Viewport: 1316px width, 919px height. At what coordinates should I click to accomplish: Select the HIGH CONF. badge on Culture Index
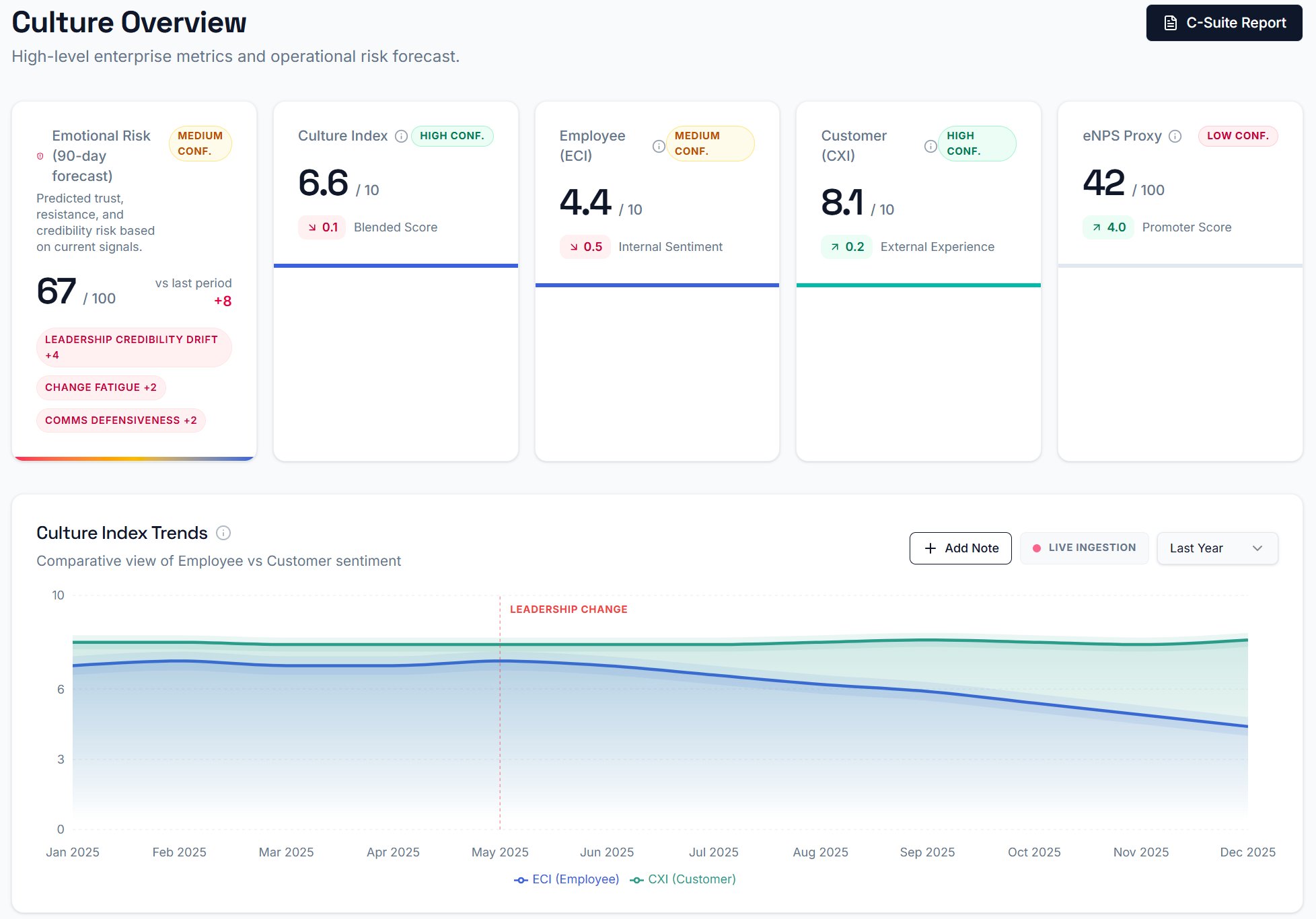click(x=452, y=136)
